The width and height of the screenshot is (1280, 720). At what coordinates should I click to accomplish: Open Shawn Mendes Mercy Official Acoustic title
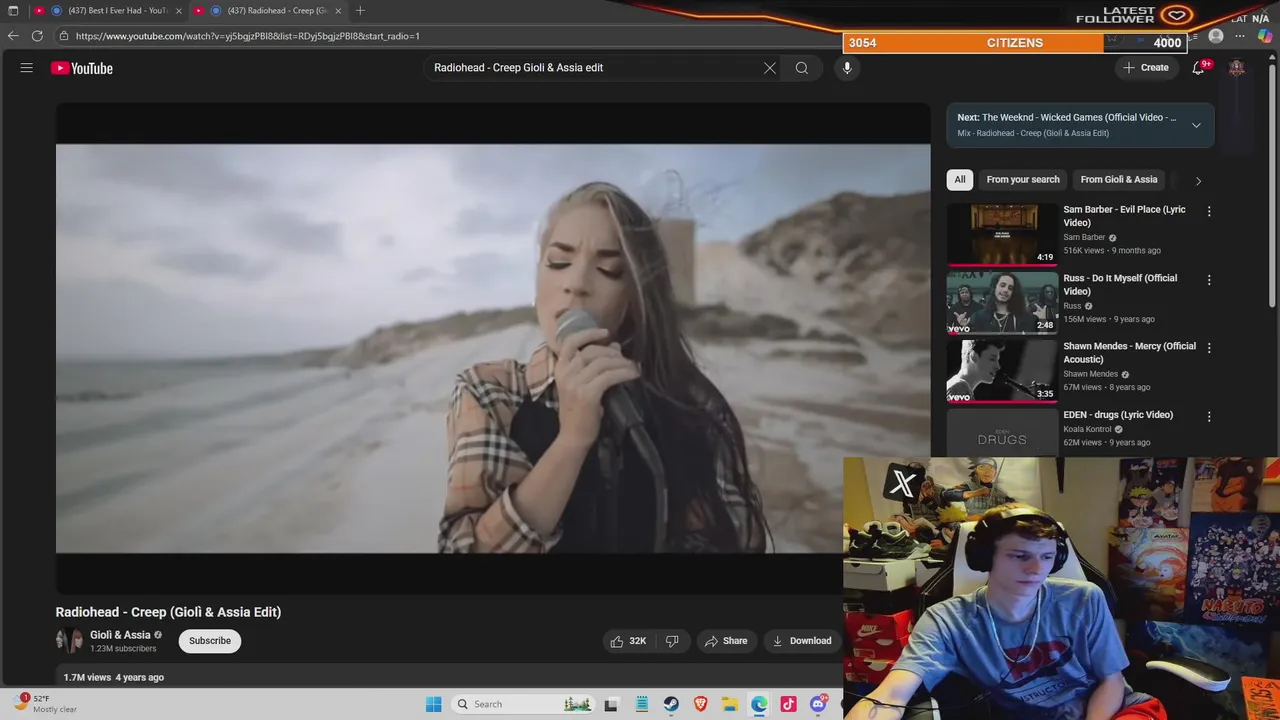[x=1129, y=353]
